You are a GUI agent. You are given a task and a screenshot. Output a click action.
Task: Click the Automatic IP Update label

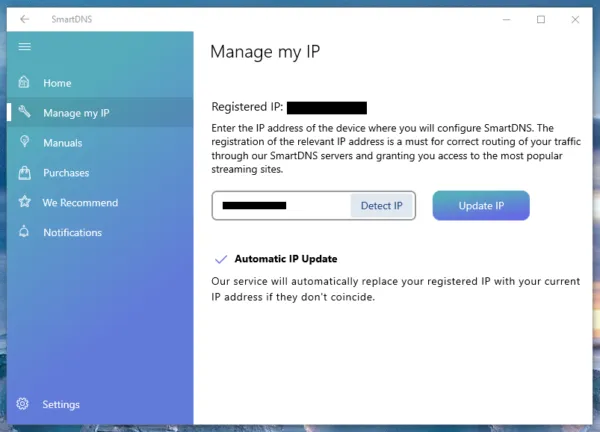(286, 259)
